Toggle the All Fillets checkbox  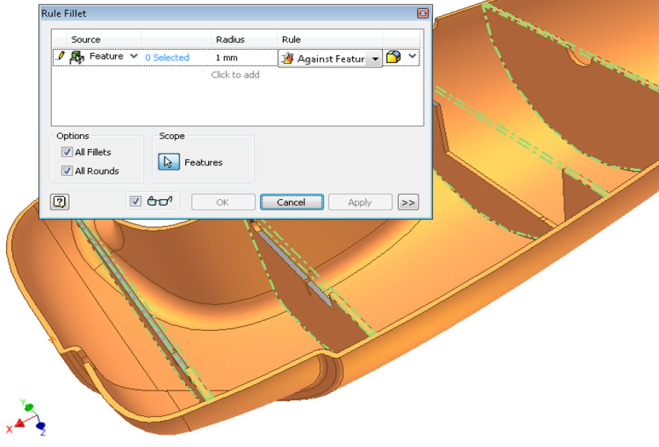coord(66,152)
